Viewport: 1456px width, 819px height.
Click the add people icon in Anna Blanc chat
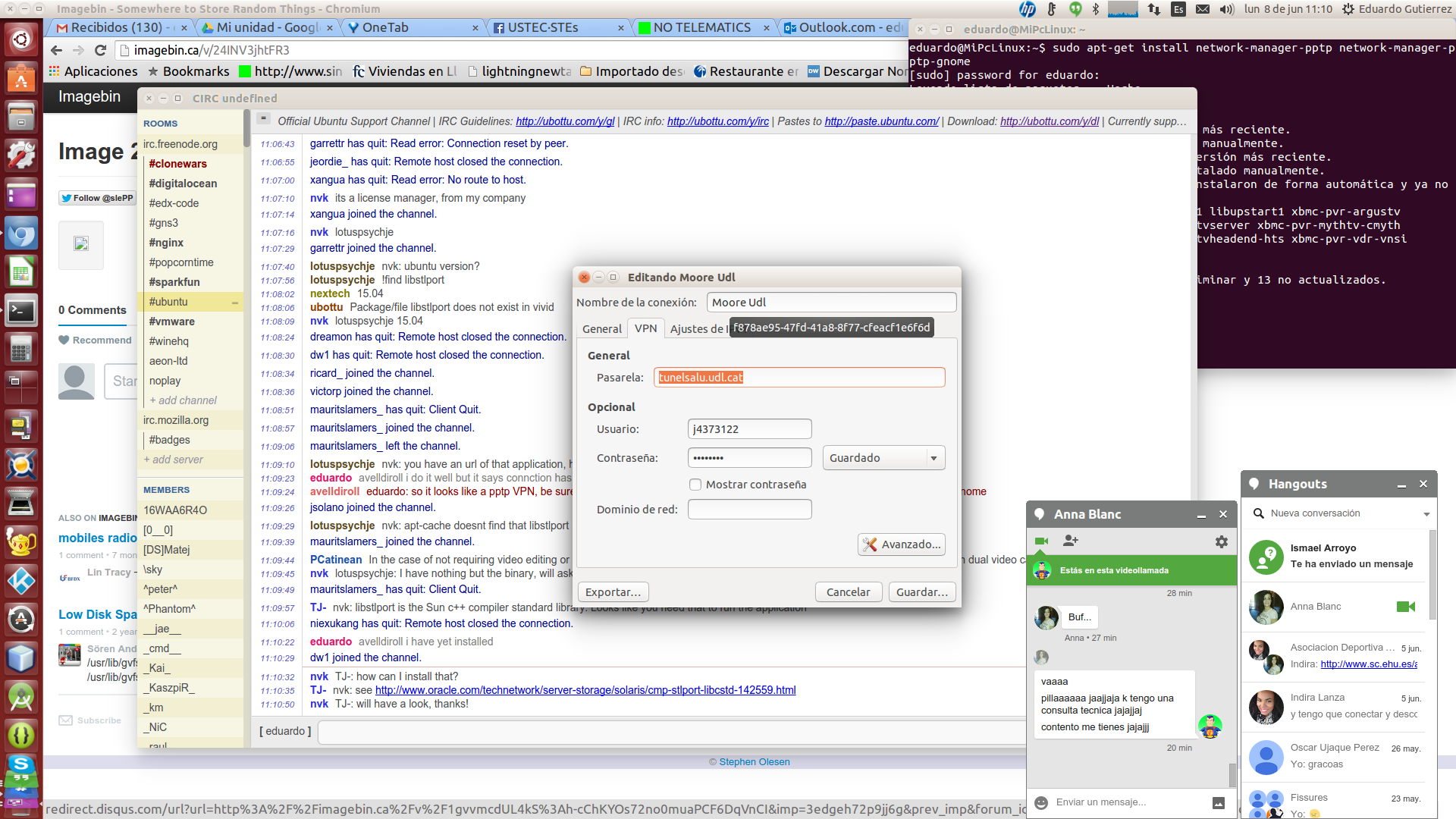[1071, 541]
